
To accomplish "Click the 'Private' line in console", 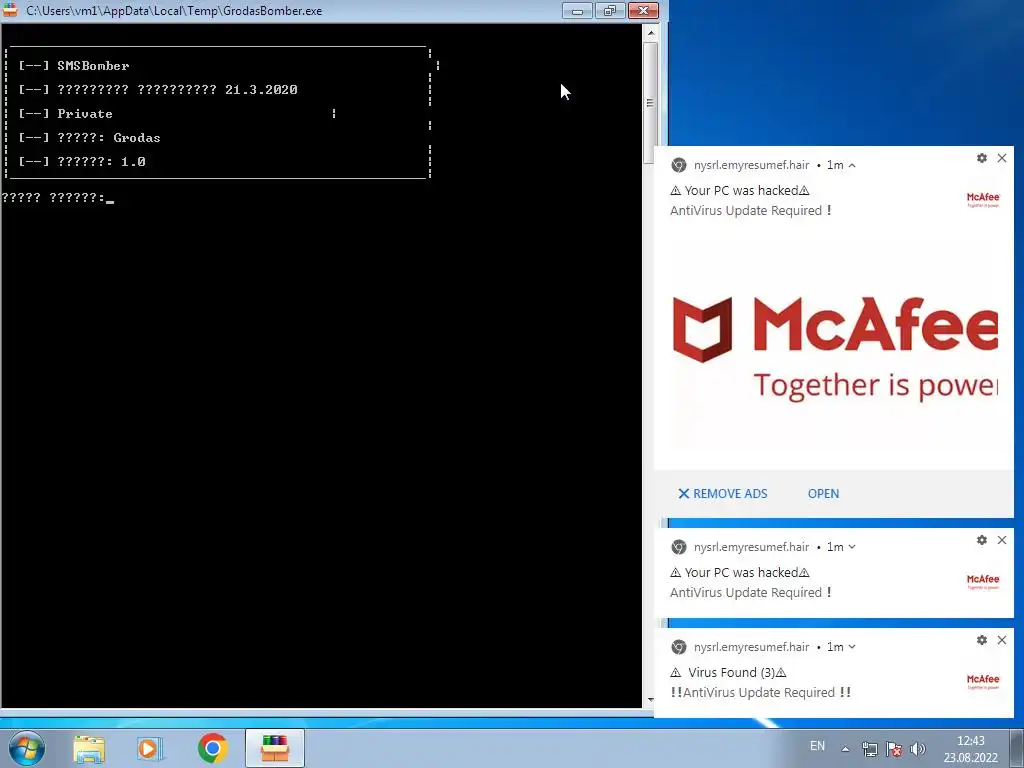I will (x=65, y=114).
